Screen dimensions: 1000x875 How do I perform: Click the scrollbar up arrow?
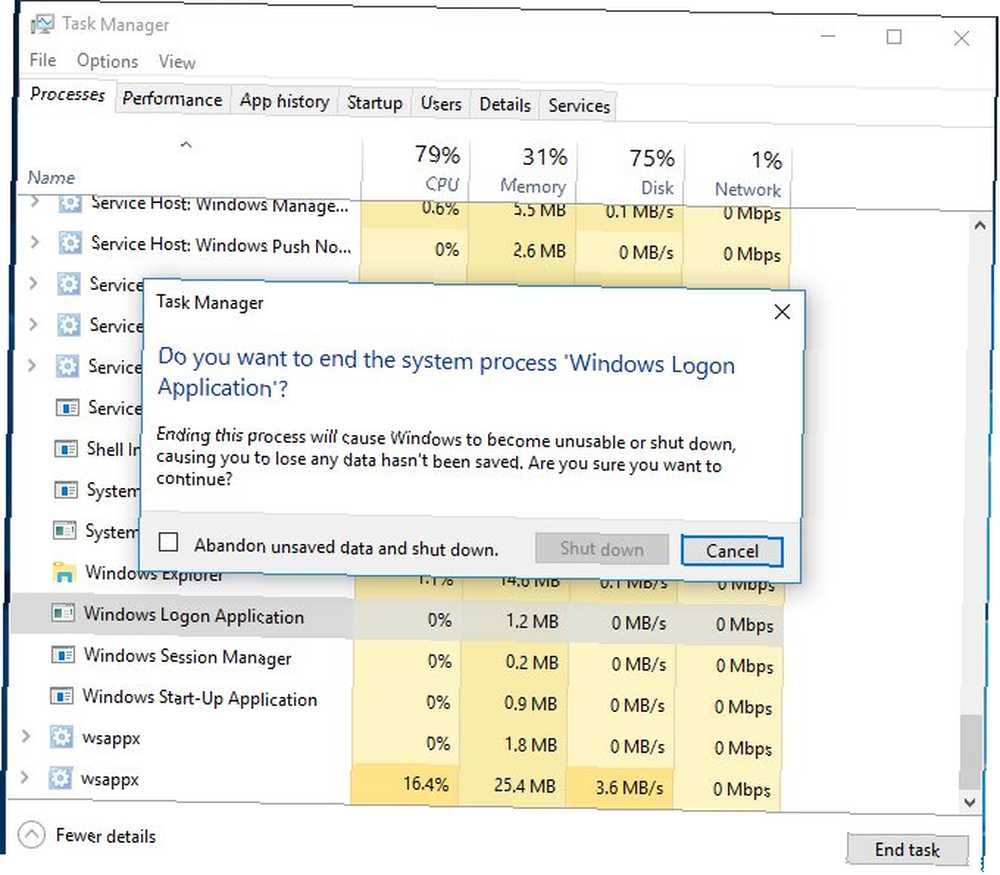(980, 224)
